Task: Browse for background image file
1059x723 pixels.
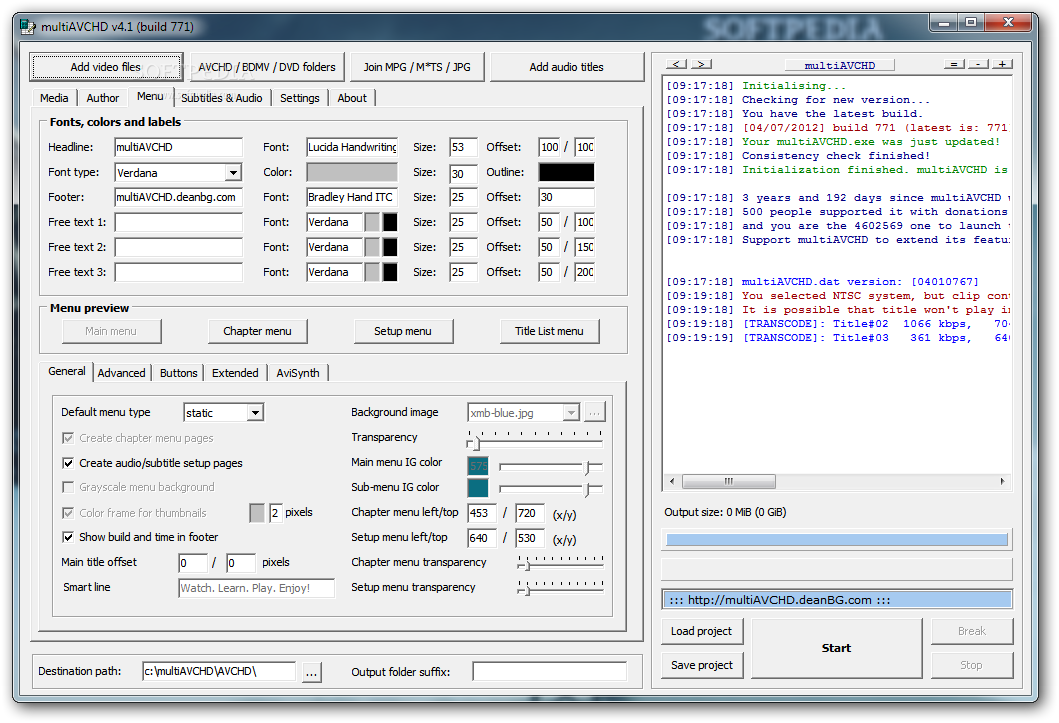Action: click(594, 412)
